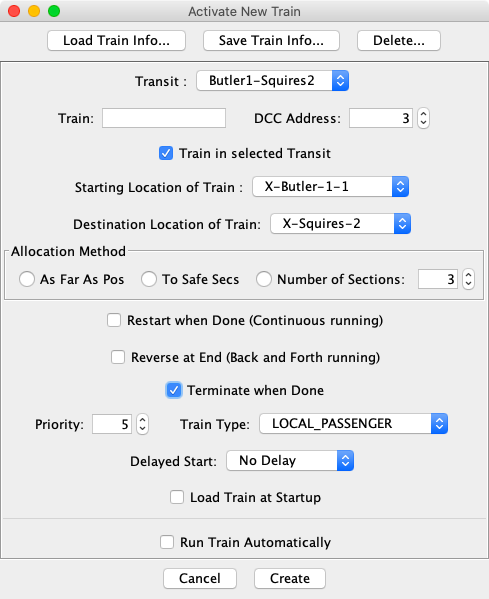This screenshot has width=489, height=599.
Task: Open the Destination Location of Train dropdown
Action: click(x=340, y=223)
